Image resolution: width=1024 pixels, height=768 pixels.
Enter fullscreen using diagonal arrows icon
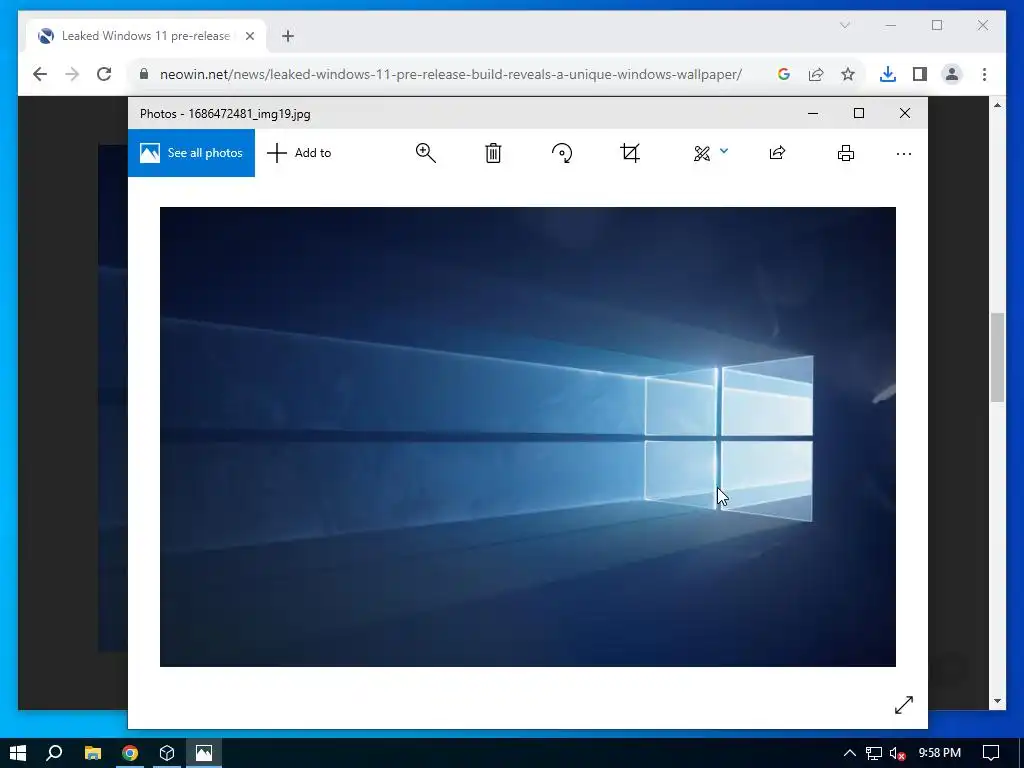pos(904,705)
